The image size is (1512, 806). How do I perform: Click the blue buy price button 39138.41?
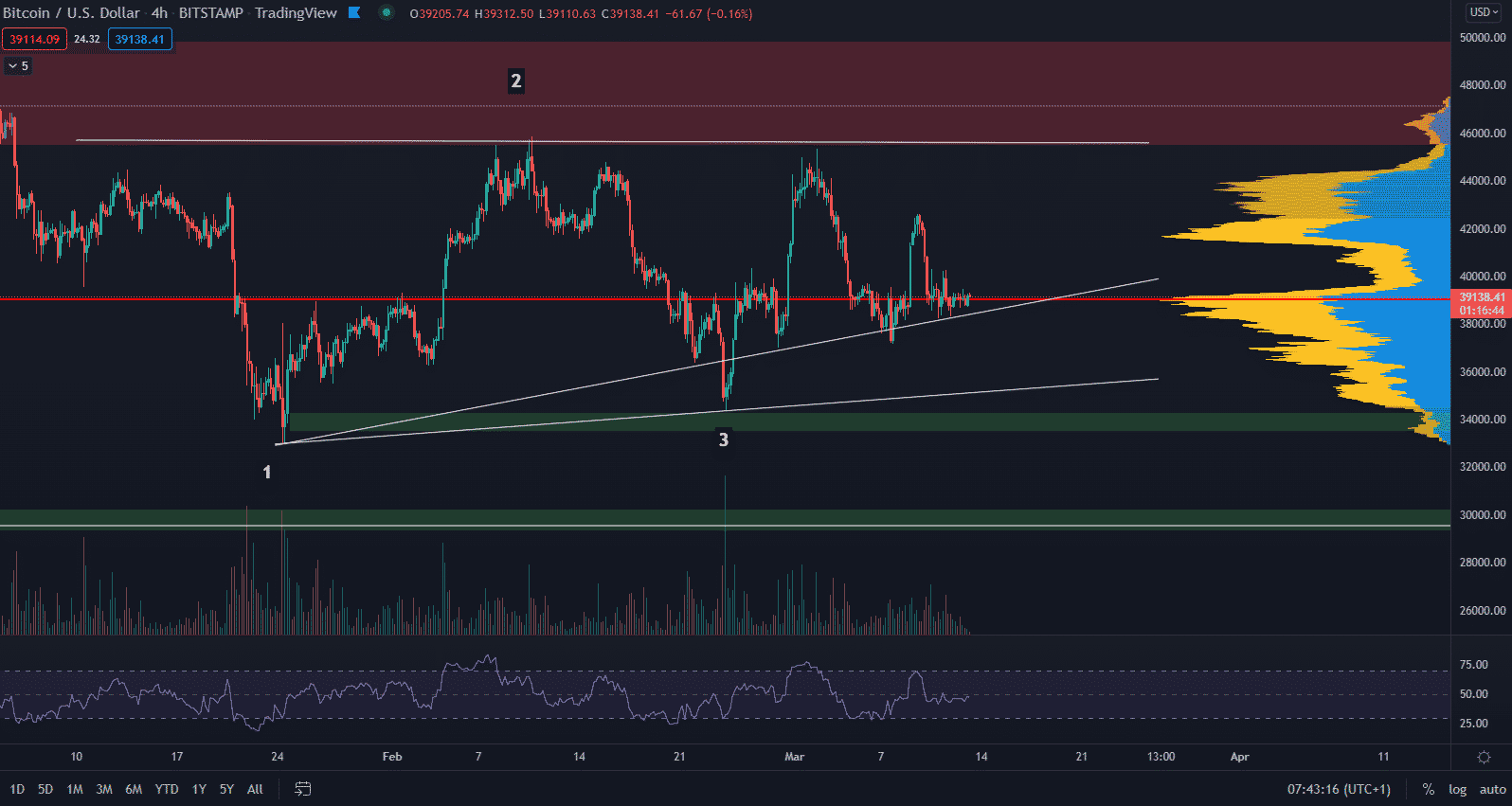[x=139, y=39]
